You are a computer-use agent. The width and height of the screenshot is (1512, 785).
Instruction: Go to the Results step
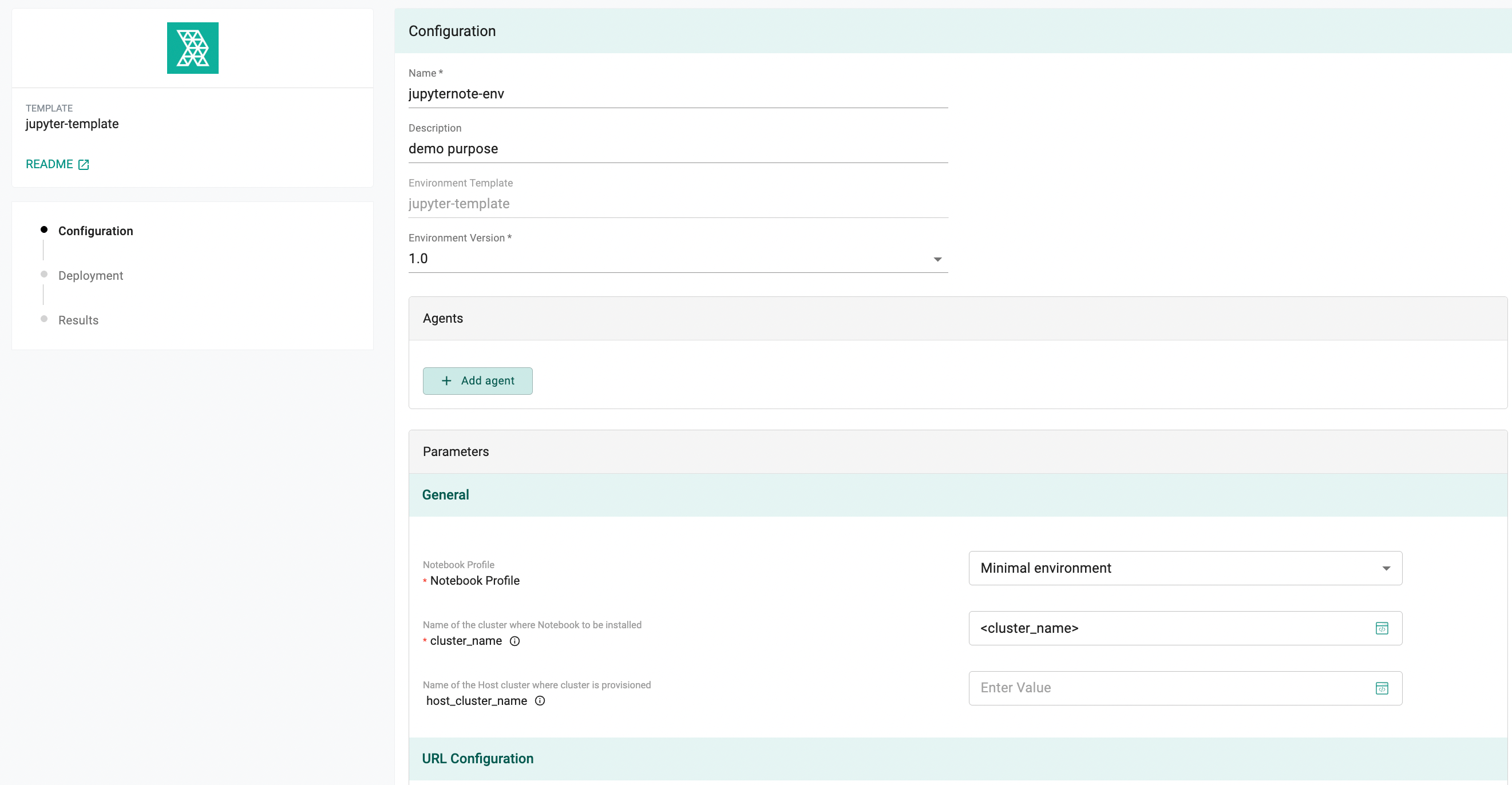point(78,320)
